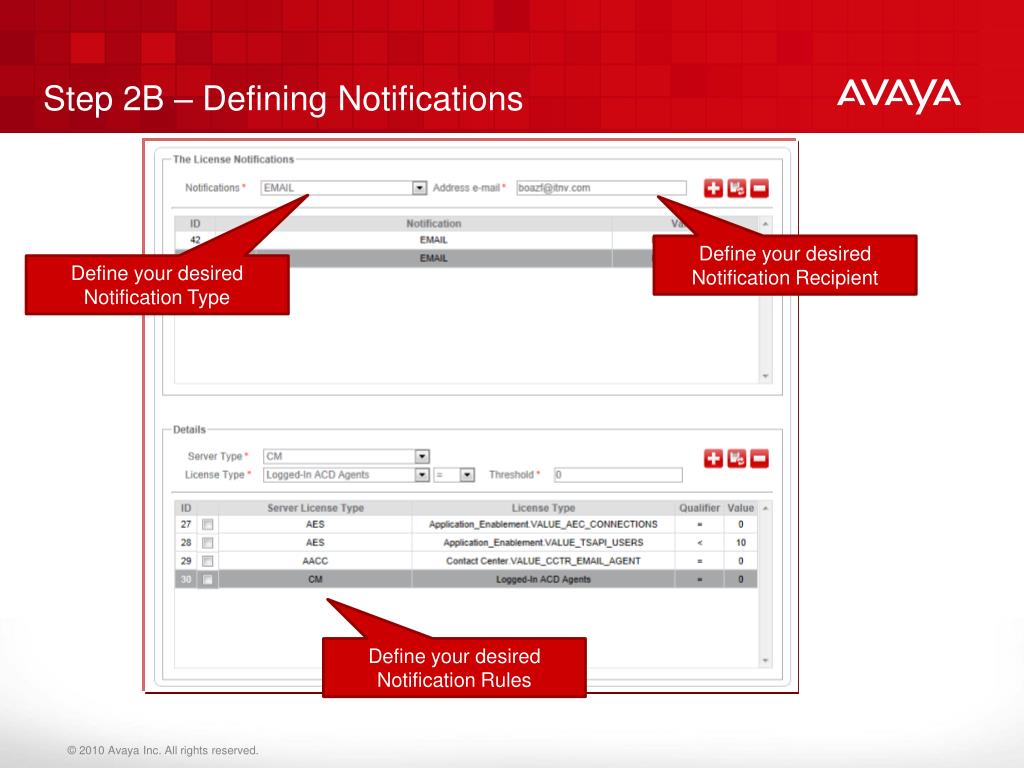
Task: Tick the checkbox in row 27 AES
Action: click(208, 524)
